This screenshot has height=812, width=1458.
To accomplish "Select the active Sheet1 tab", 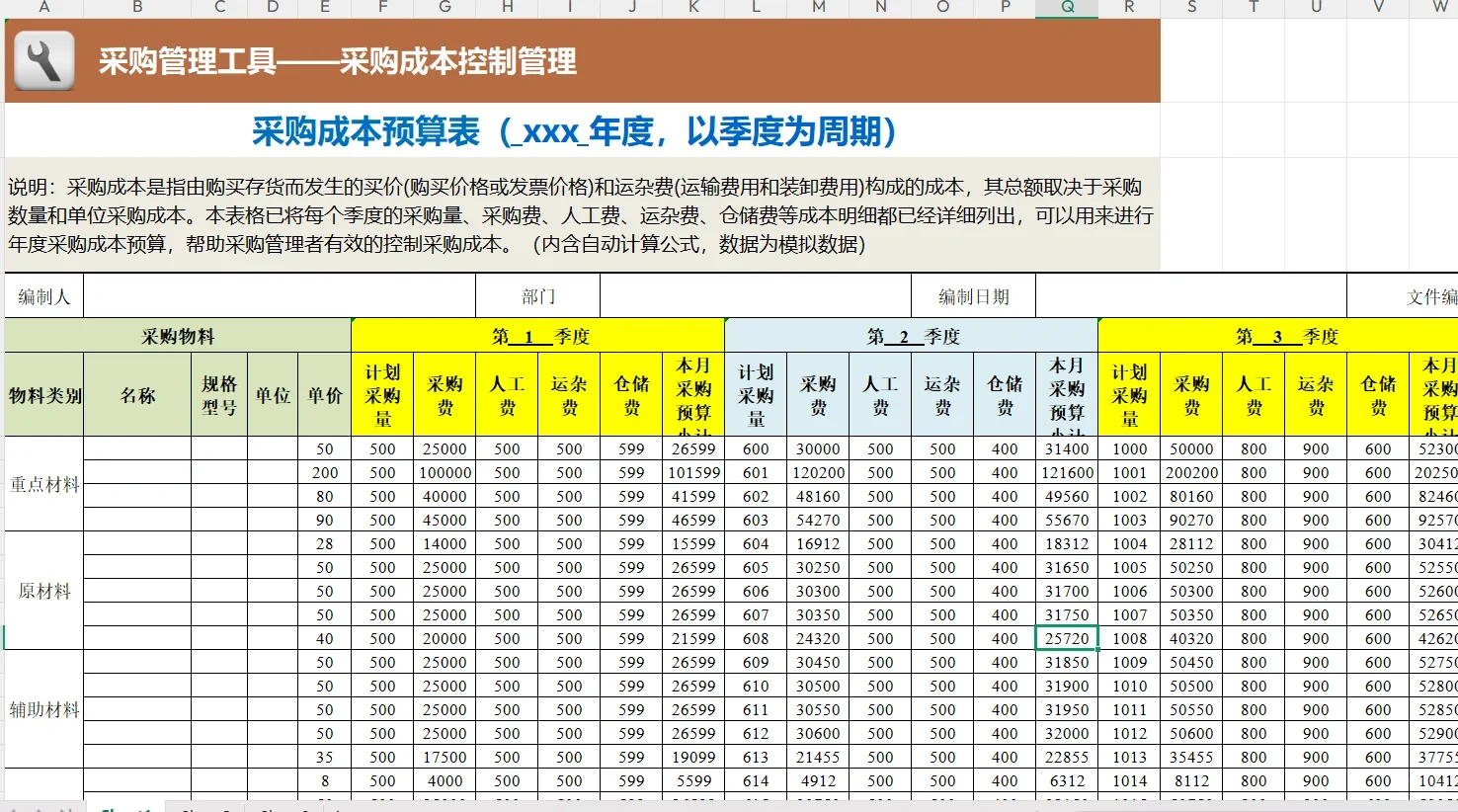I will pos(125,808).
